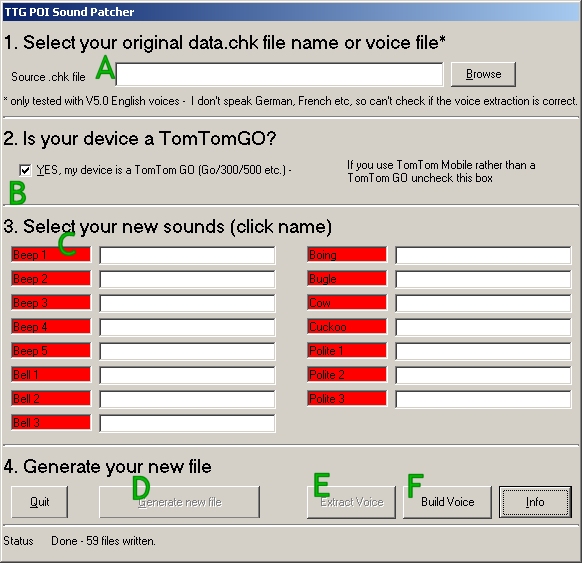The height and width of the screenshot is (563, 582).
Task: Click the Quit button
Action: pos(39,502)
